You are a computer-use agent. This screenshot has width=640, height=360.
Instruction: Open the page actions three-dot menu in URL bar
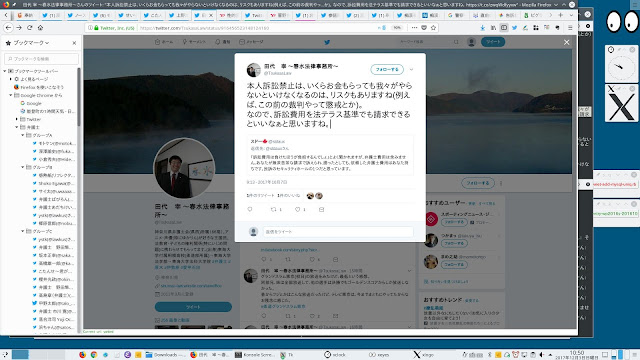[x=414, y=28]
